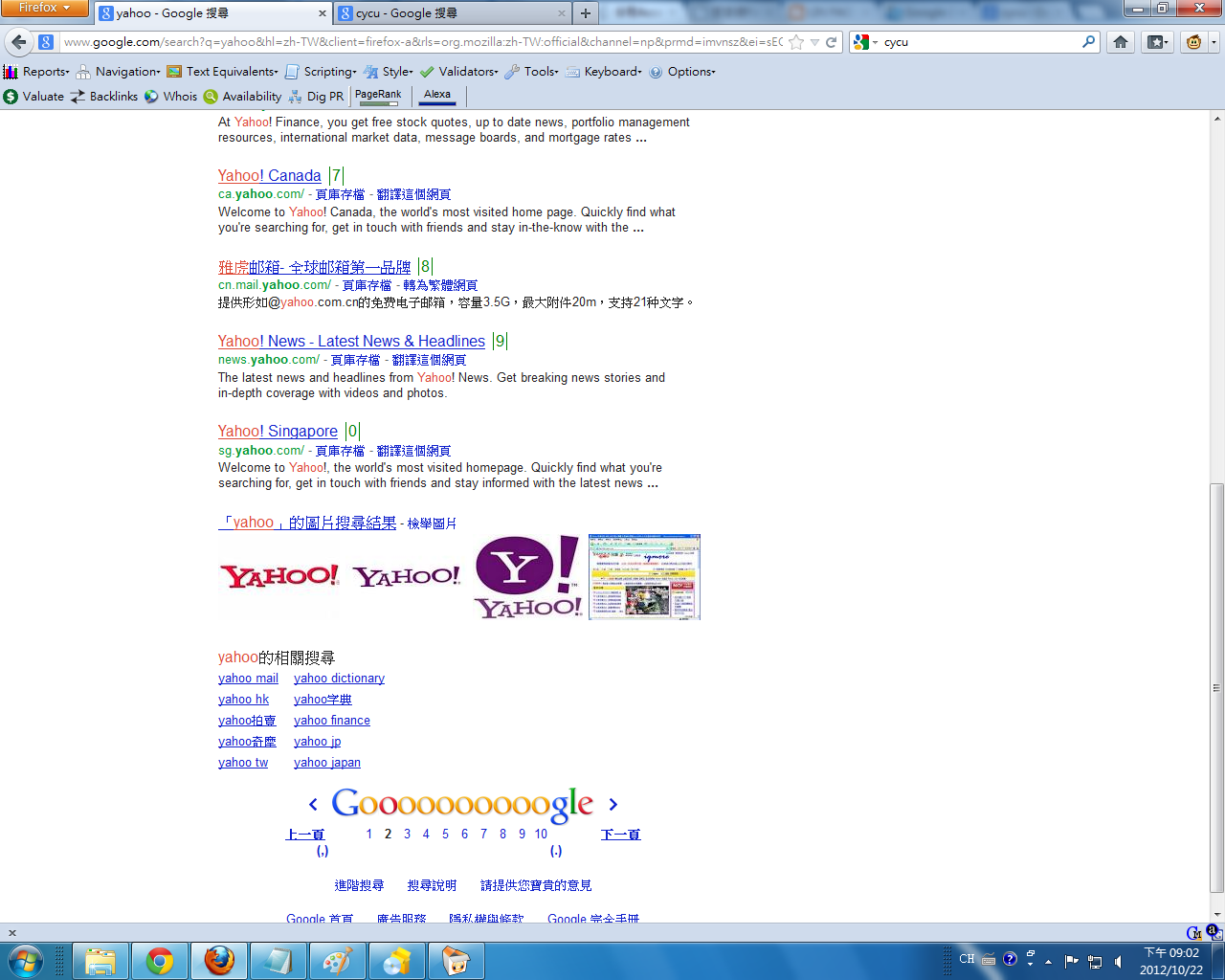Click the yahoo mail related search
The width and height of the screenshot is (1225, 980).
click(248, 679)
